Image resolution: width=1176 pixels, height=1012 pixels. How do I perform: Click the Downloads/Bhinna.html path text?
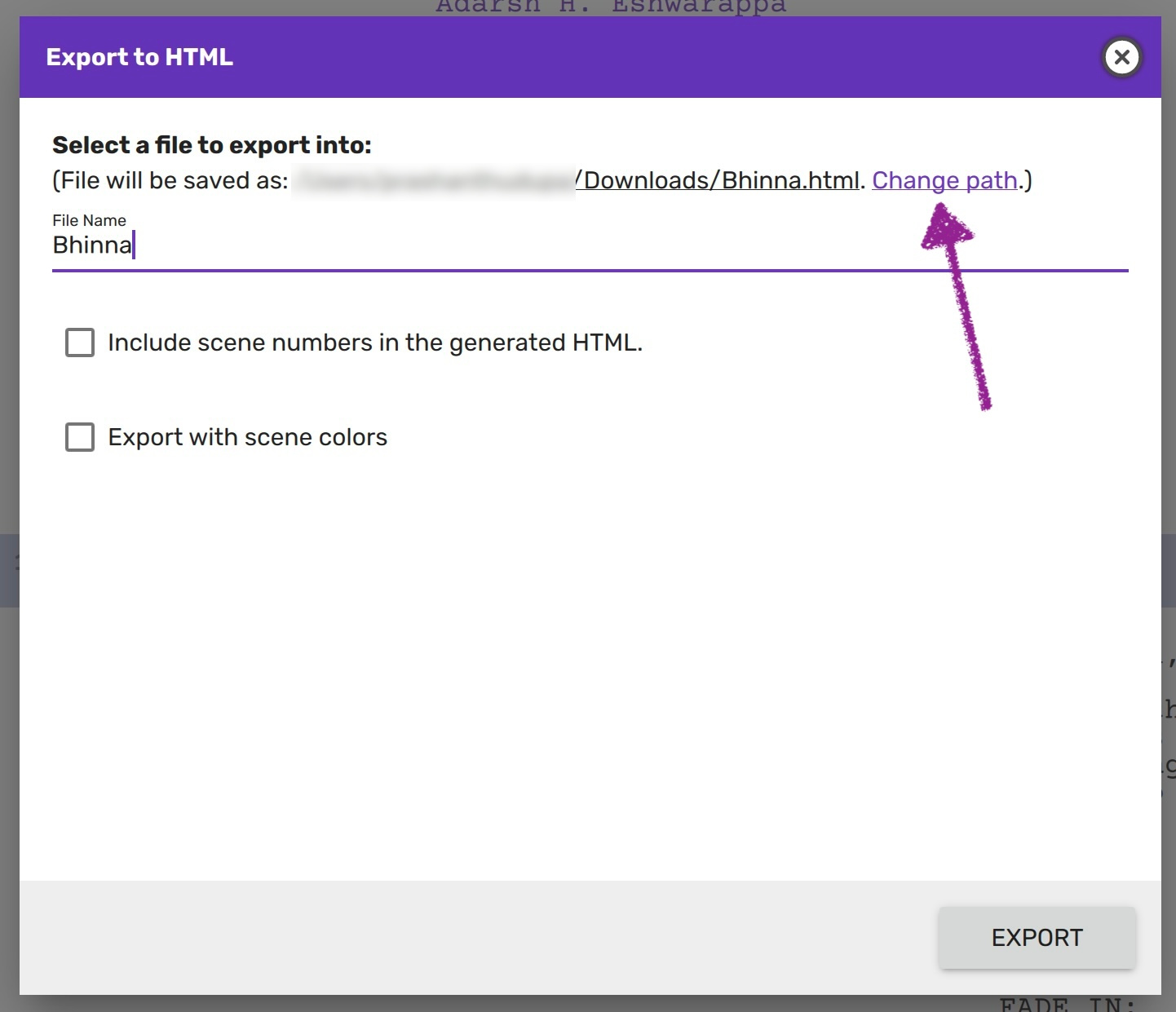click(x=721, y=180)
